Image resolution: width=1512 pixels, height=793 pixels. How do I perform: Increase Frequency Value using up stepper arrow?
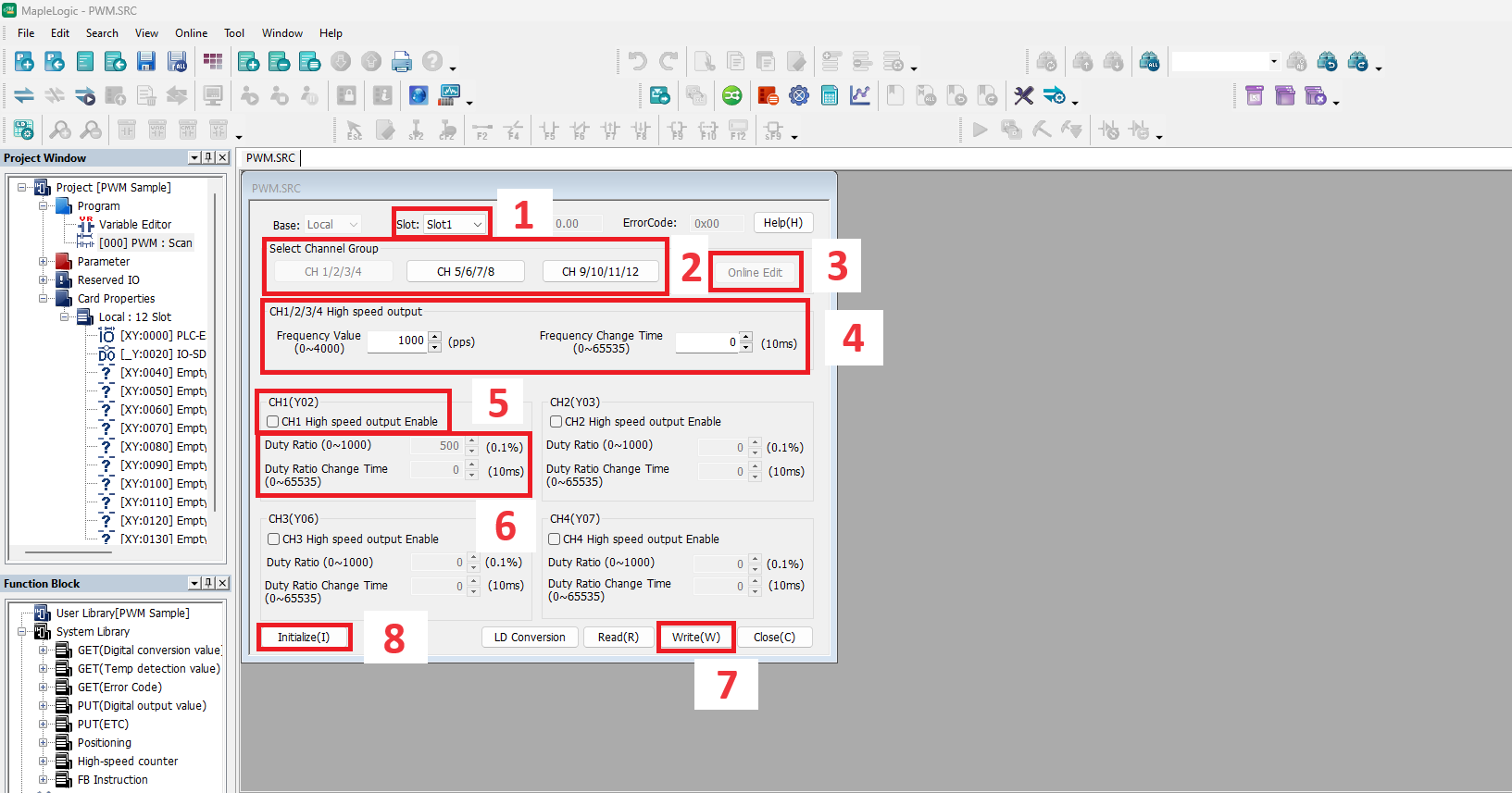pos(435,336)
